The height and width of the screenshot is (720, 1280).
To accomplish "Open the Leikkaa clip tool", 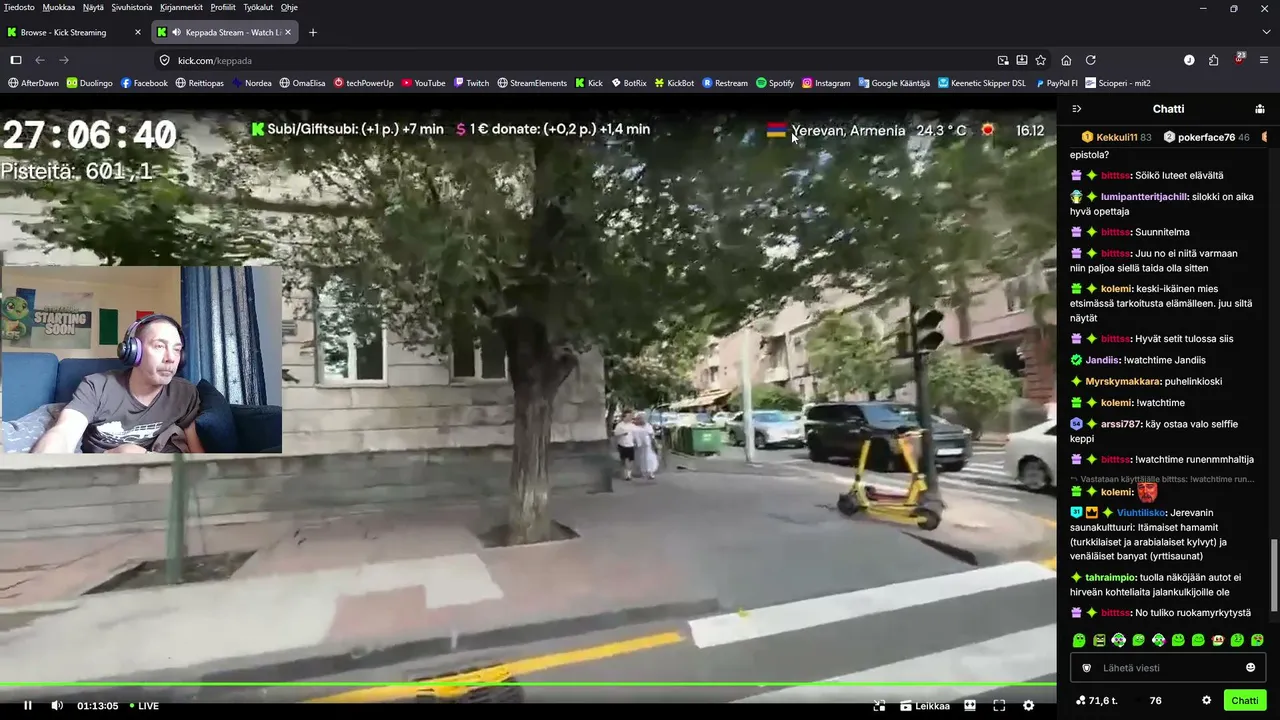I will 925,706.
